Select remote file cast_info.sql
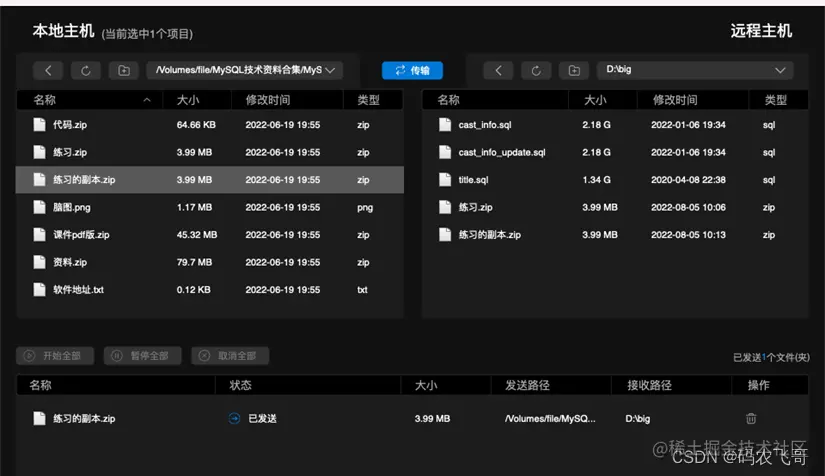 [x=615, y=125]
